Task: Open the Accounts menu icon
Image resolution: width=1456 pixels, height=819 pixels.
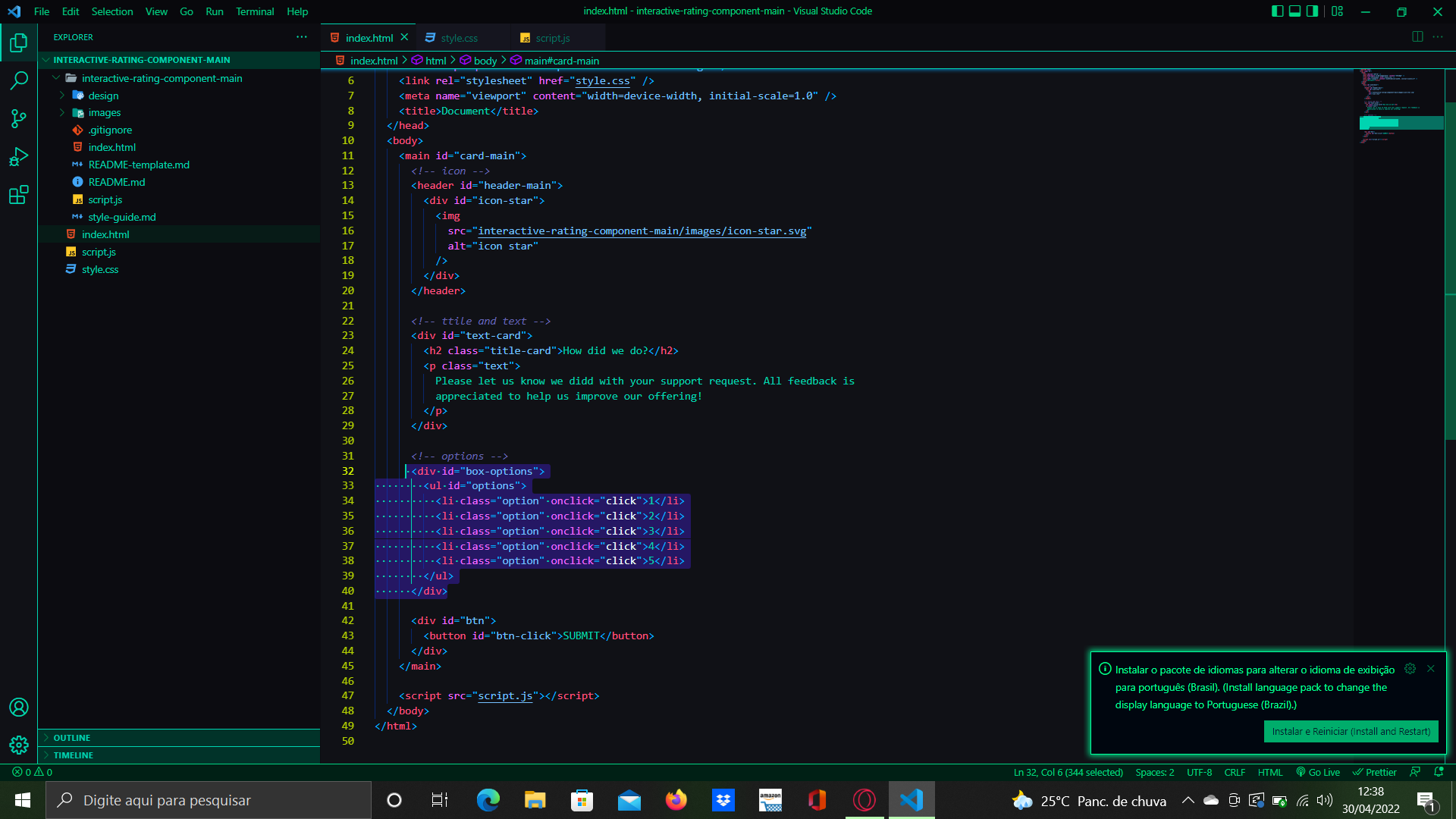Action: coord(19,708)
